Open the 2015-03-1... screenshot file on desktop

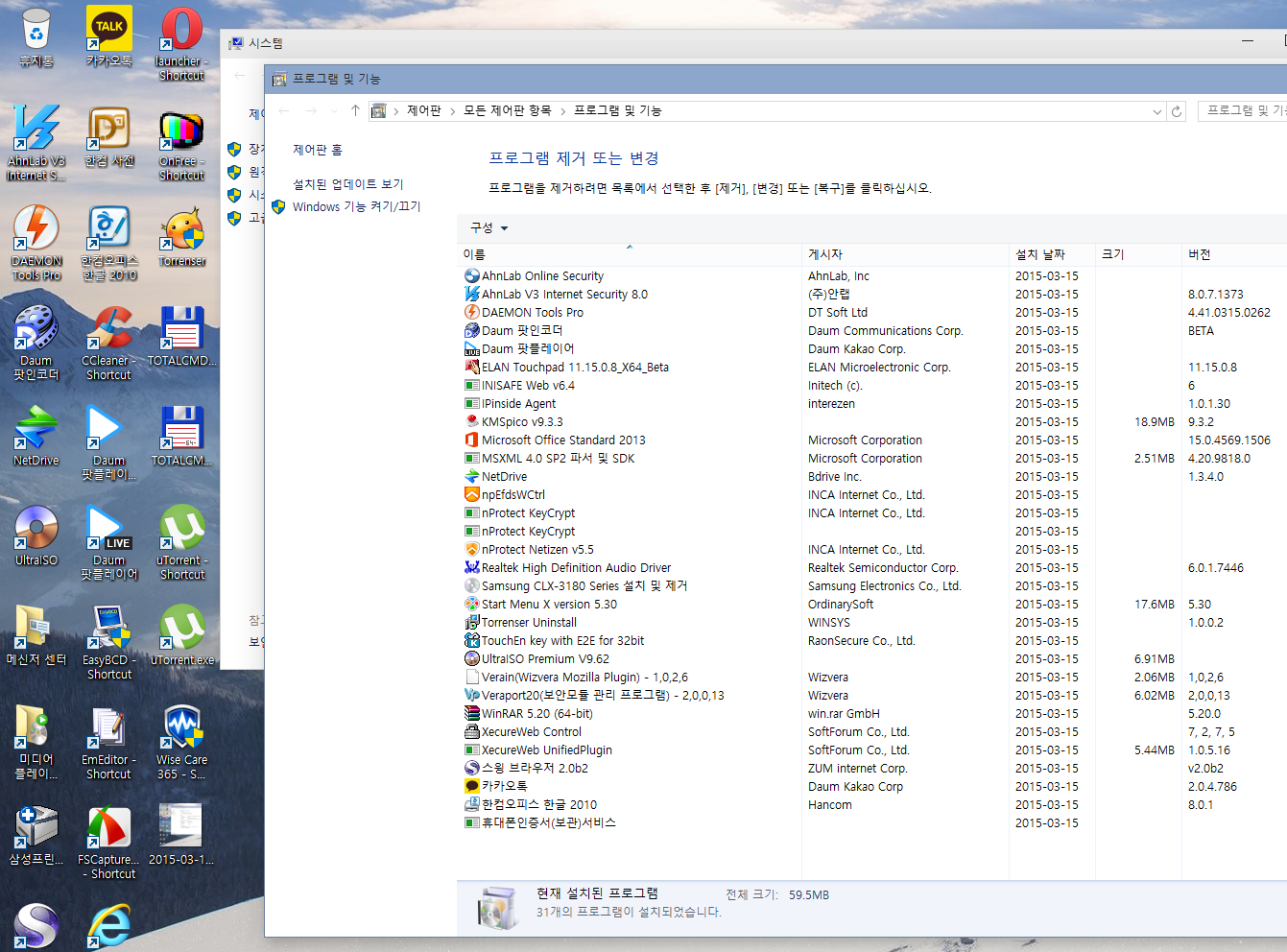(181, 835)
